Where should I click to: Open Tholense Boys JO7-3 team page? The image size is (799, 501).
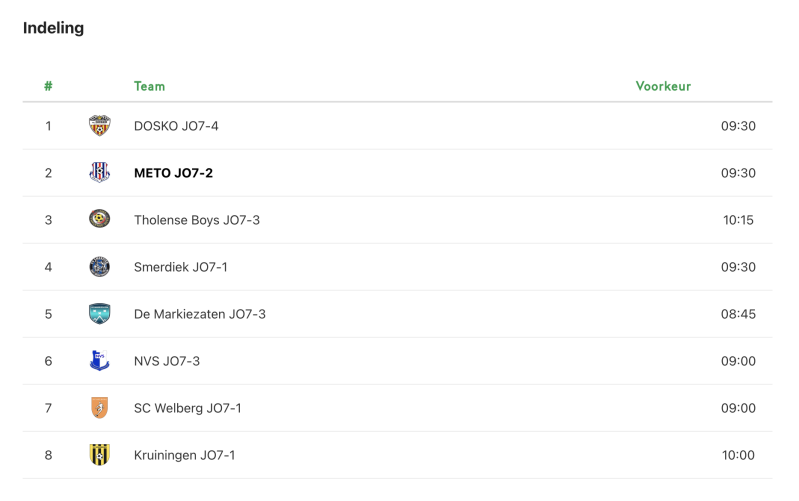(196, 220)
